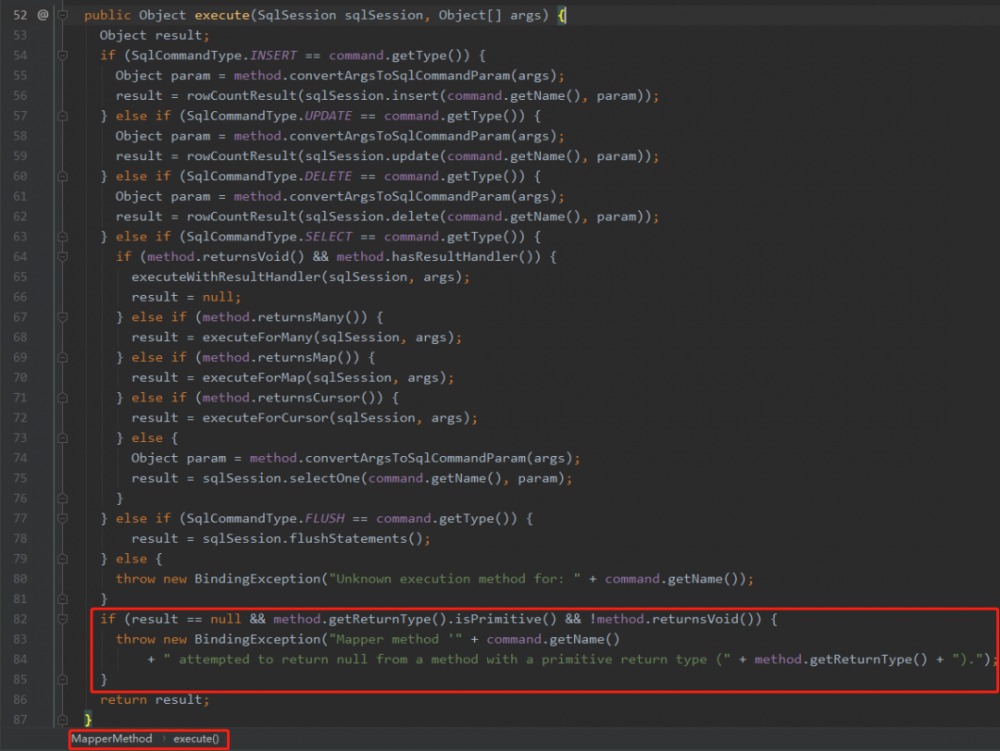Click the SELECT constant on line 63
The height and width of the screenshot is (751, 1000).
(328, 237)
